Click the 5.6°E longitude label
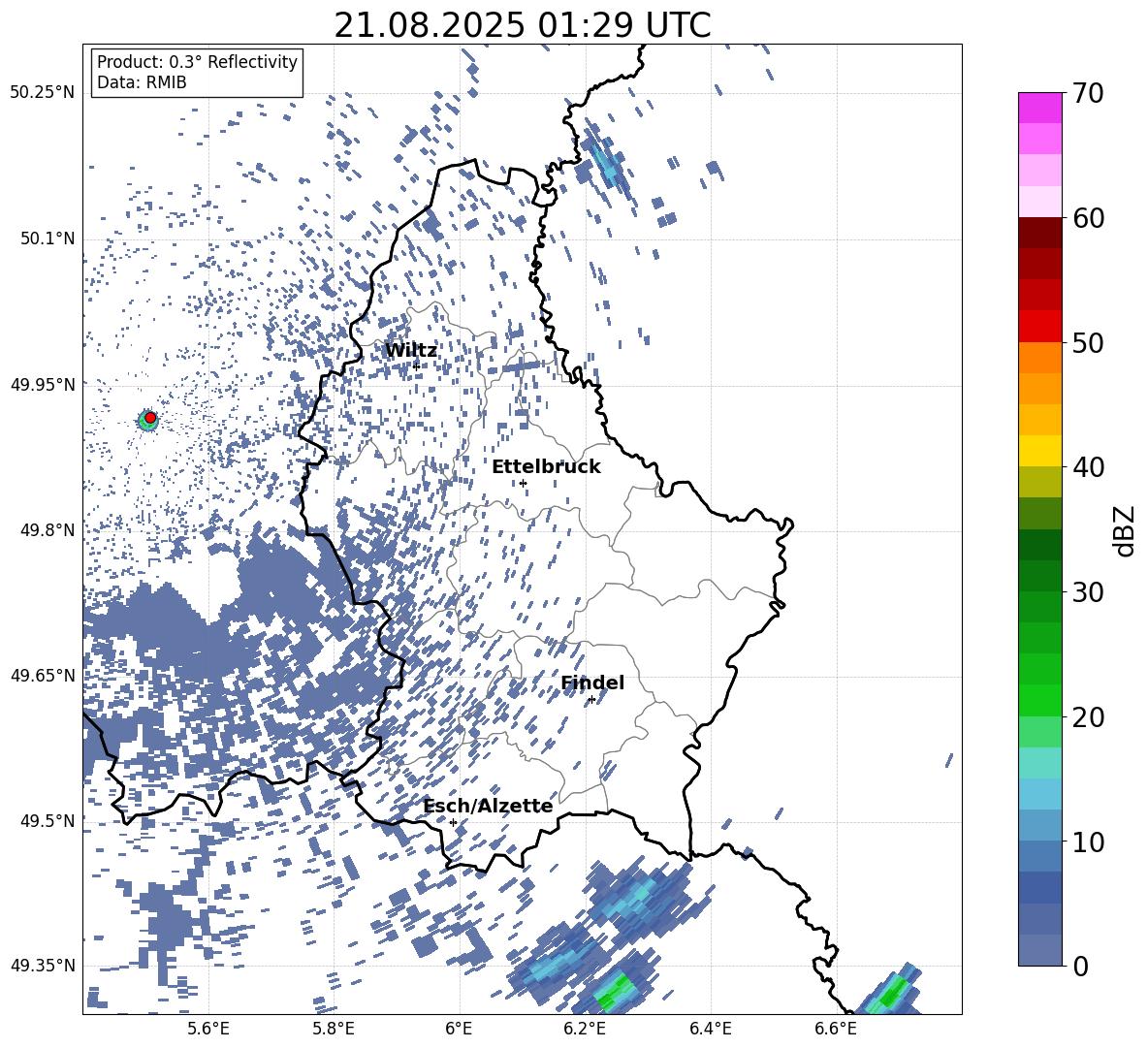 click(208, 1029)
